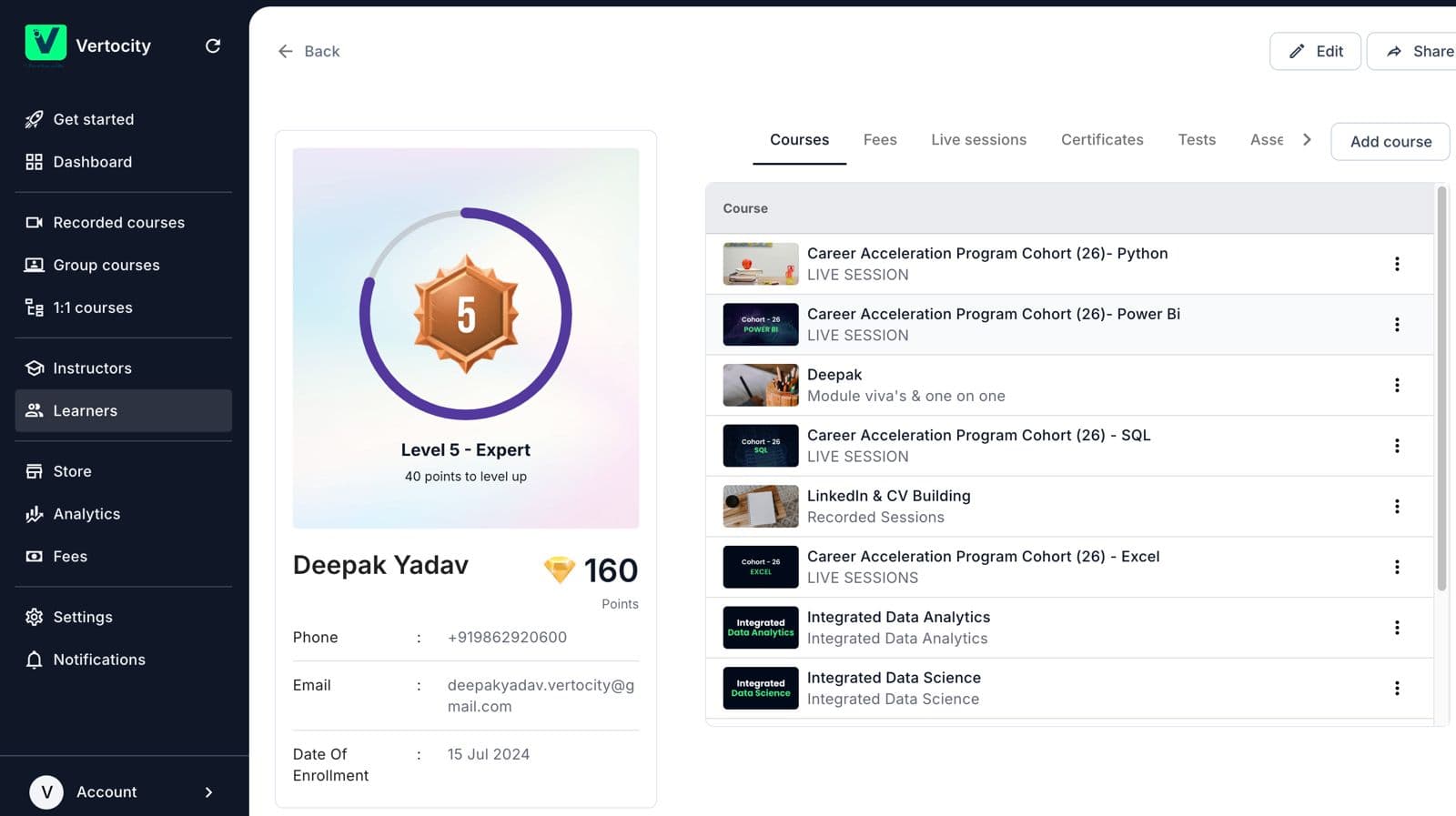Open options menu for Deepak course
The height and width of the screenshot is (816, 1456).
tap(1397, 385)
